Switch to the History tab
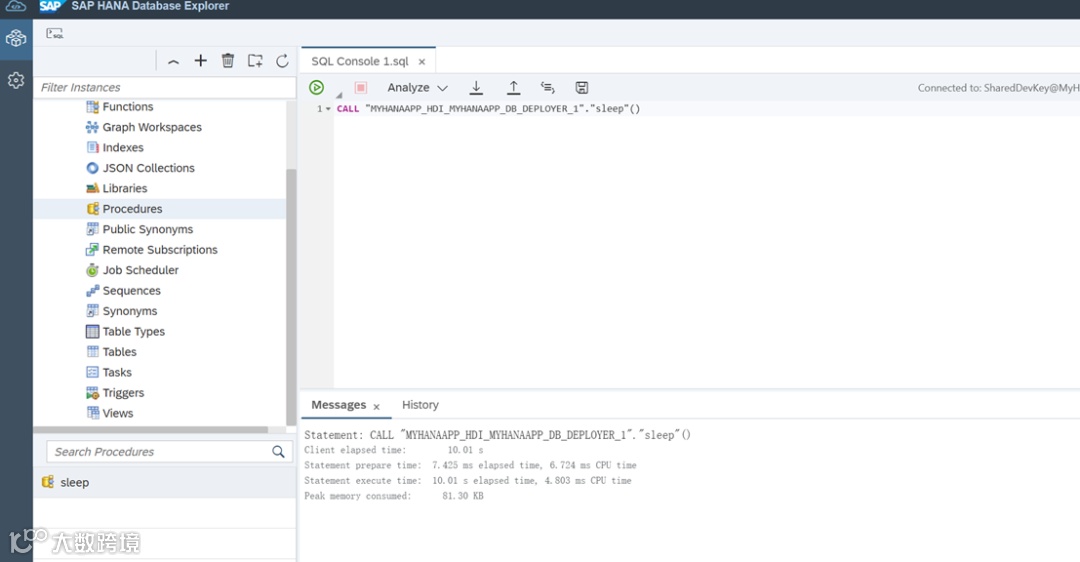1080x562 pixels. pyautogui.click(x=420, y=405)
